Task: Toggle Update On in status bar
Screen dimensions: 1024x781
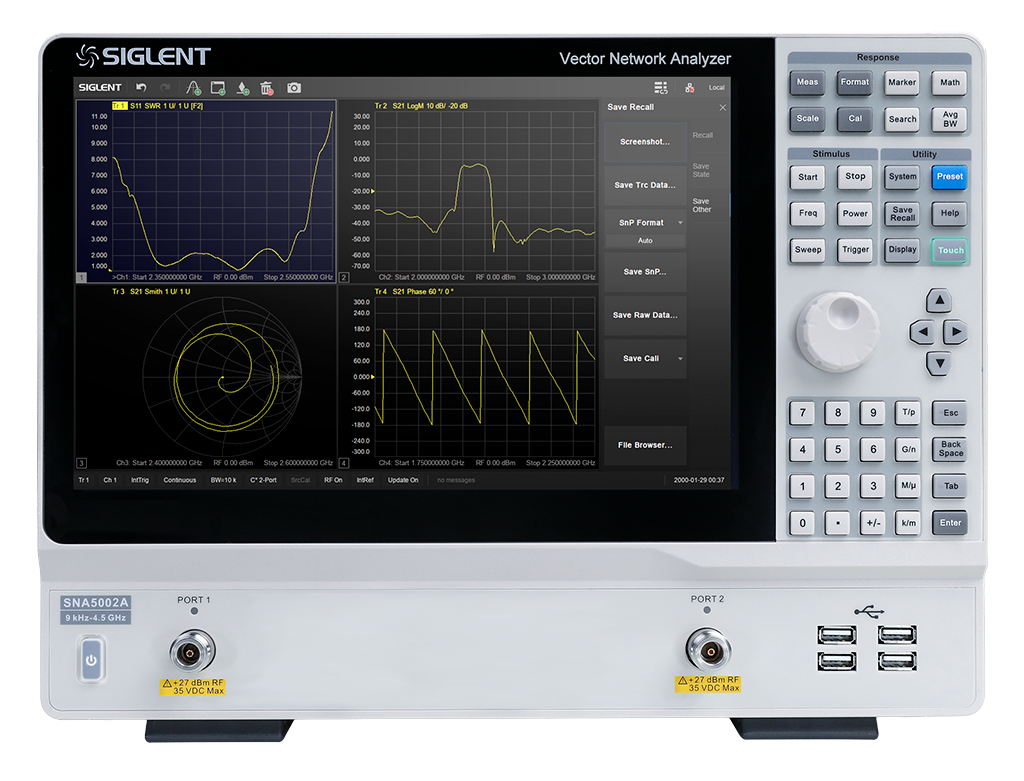Action: pos(403,480)
